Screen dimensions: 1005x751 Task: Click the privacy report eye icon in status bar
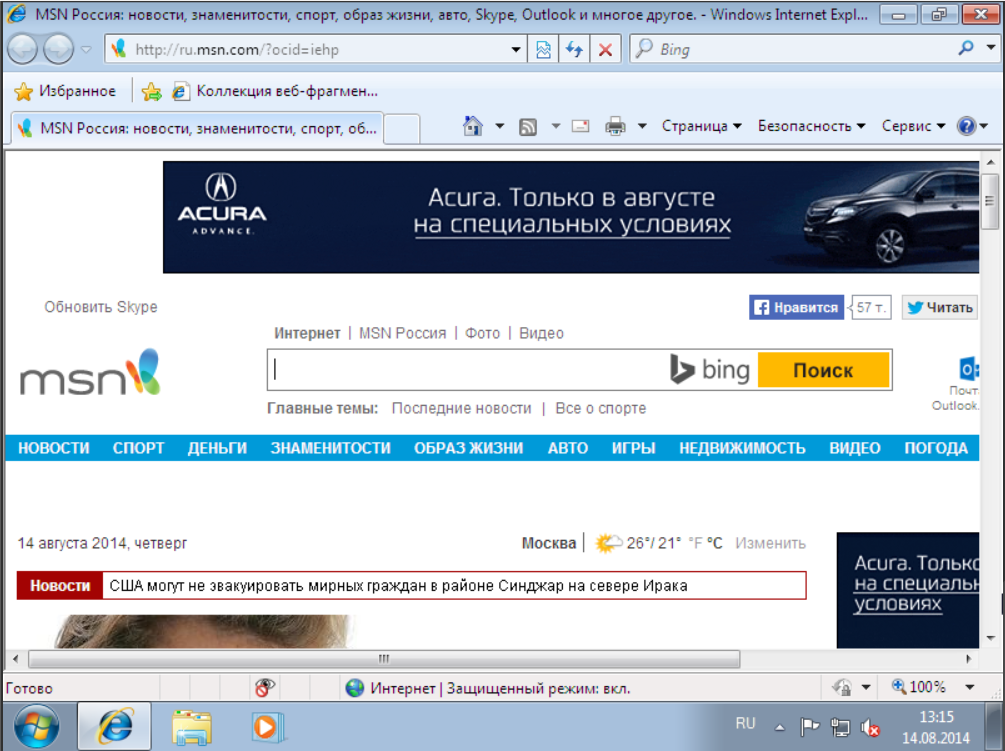(264, 688)
